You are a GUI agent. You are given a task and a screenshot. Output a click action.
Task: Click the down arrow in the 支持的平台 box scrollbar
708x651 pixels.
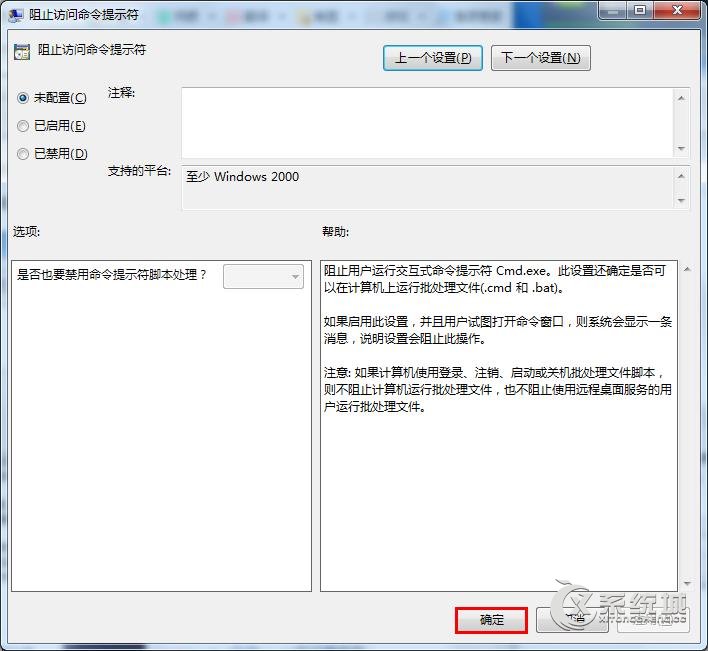tap(681, 200)
